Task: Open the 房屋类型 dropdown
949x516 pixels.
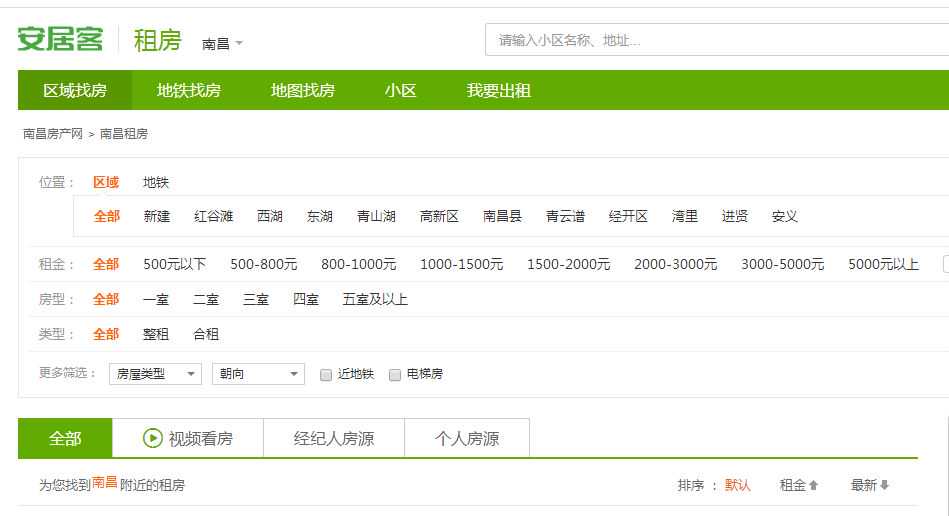Action: coord(155,374)
